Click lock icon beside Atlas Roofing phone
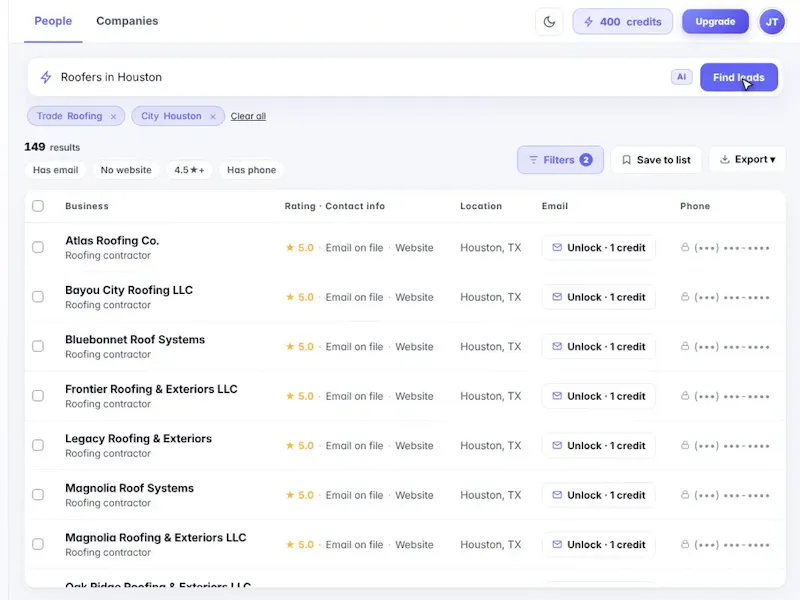 (x=685, y=247)
